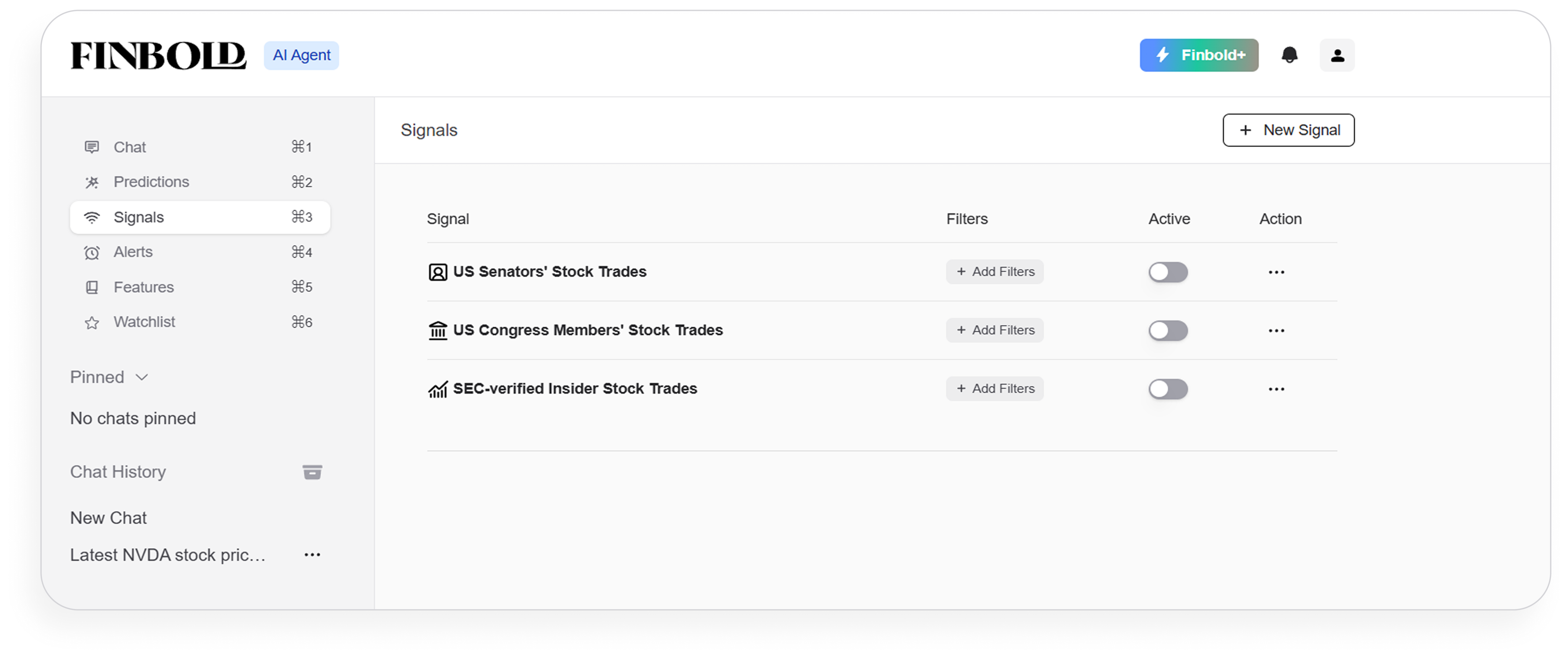This screenshot has width=1568, height=658.
Task: Click the New Signal button
Action: click(1288, 130)
